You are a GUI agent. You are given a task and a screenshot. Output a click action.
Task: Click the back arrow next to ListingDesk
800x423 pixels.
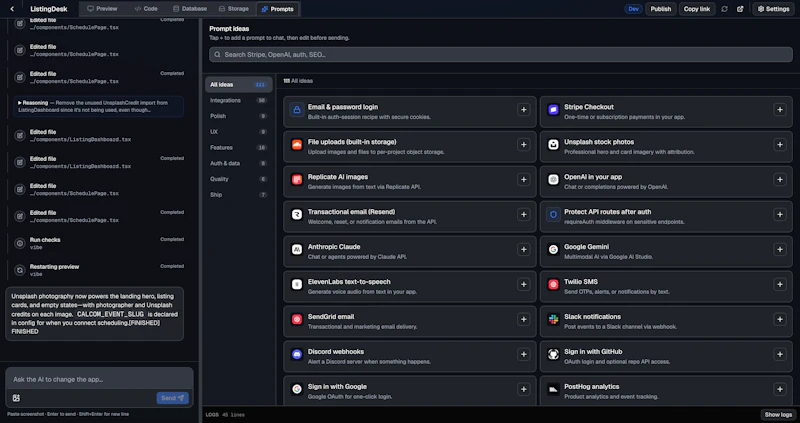pyautogui.click(x=12, y=9)
